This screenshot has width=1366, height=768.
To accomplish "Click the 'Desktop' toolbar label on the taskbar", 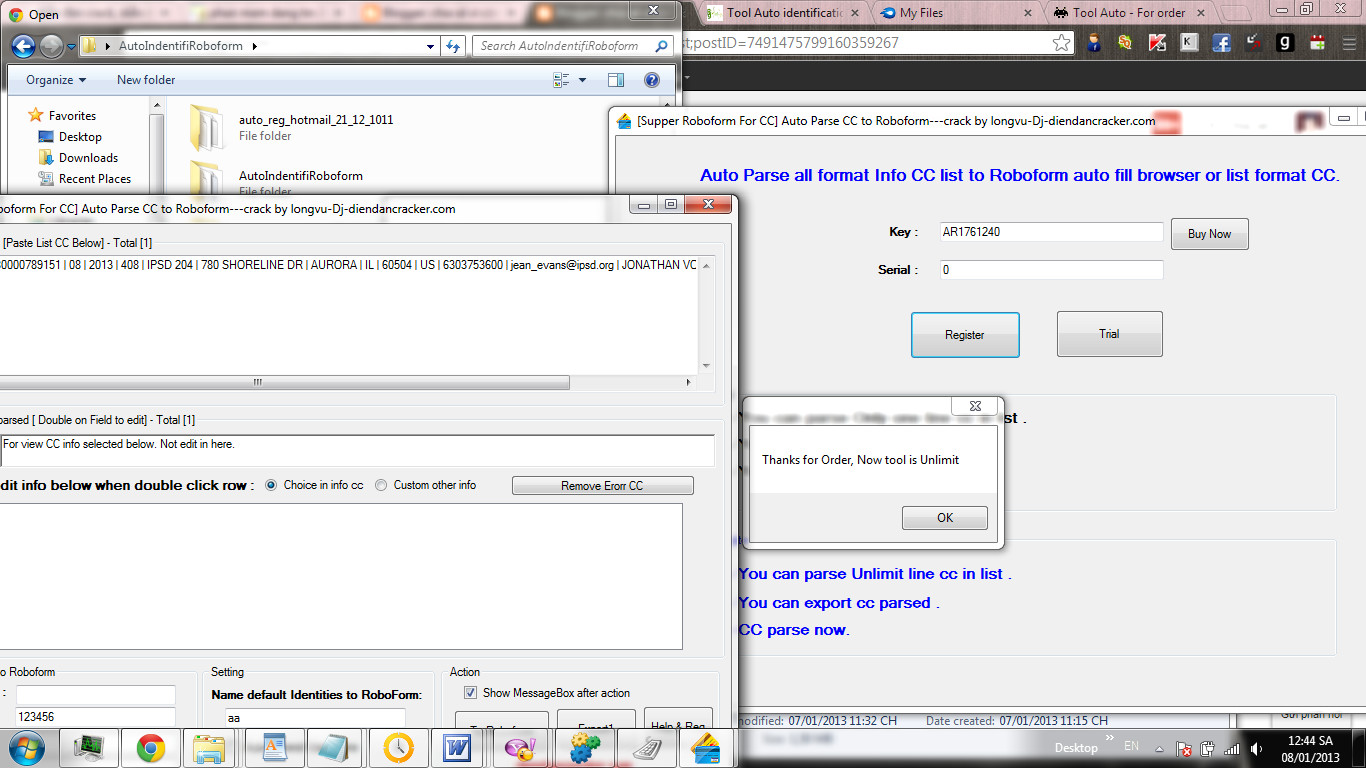I will tap(1076, 748).
